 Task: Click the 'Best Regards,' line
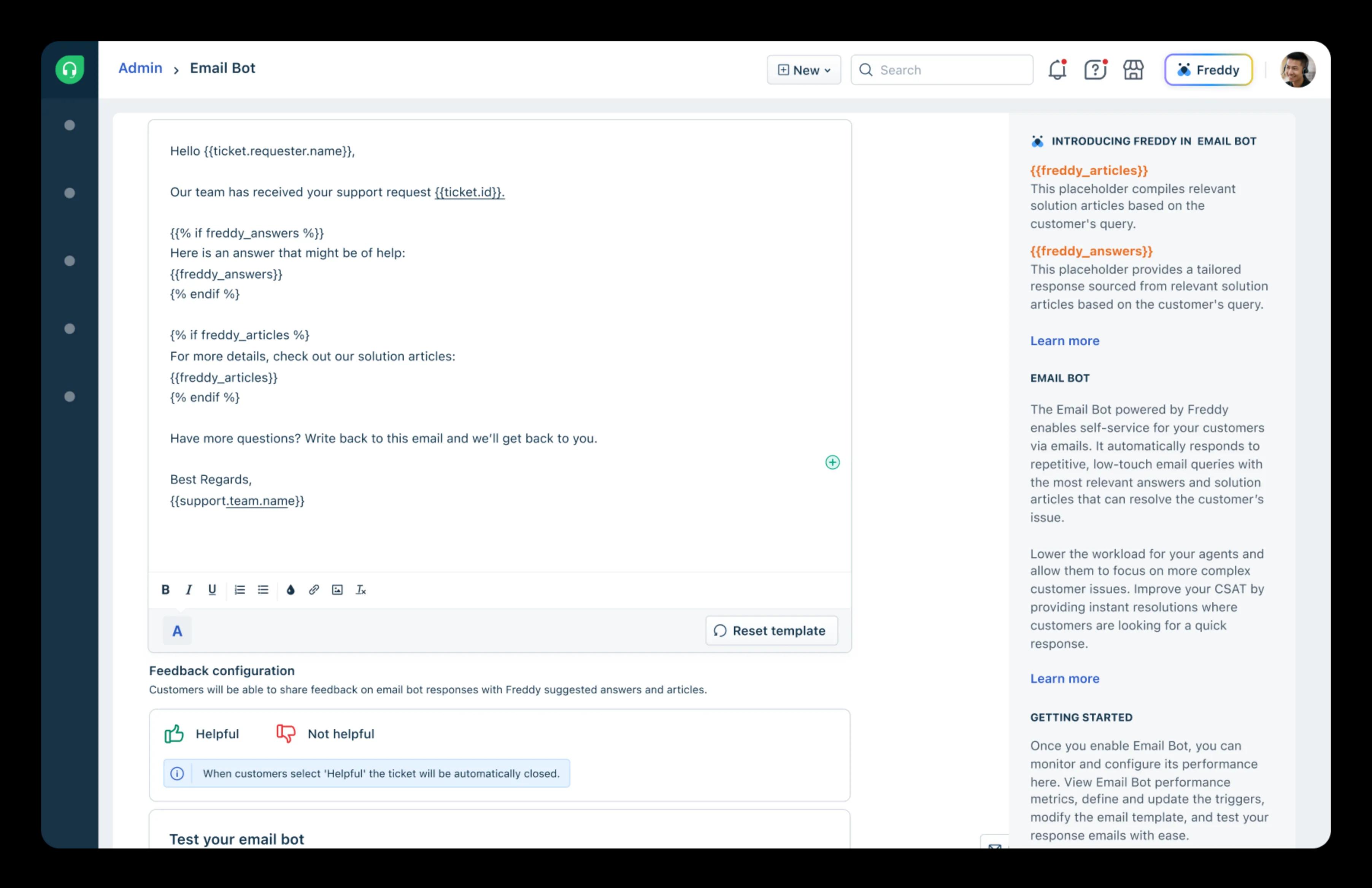(211, 479)
